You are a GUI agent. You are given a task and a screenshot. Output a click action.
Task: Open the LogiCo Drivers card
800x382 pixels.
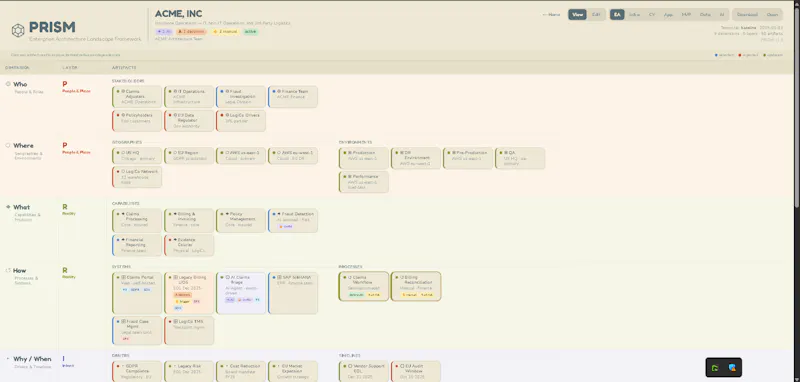(x=241, y=121)
